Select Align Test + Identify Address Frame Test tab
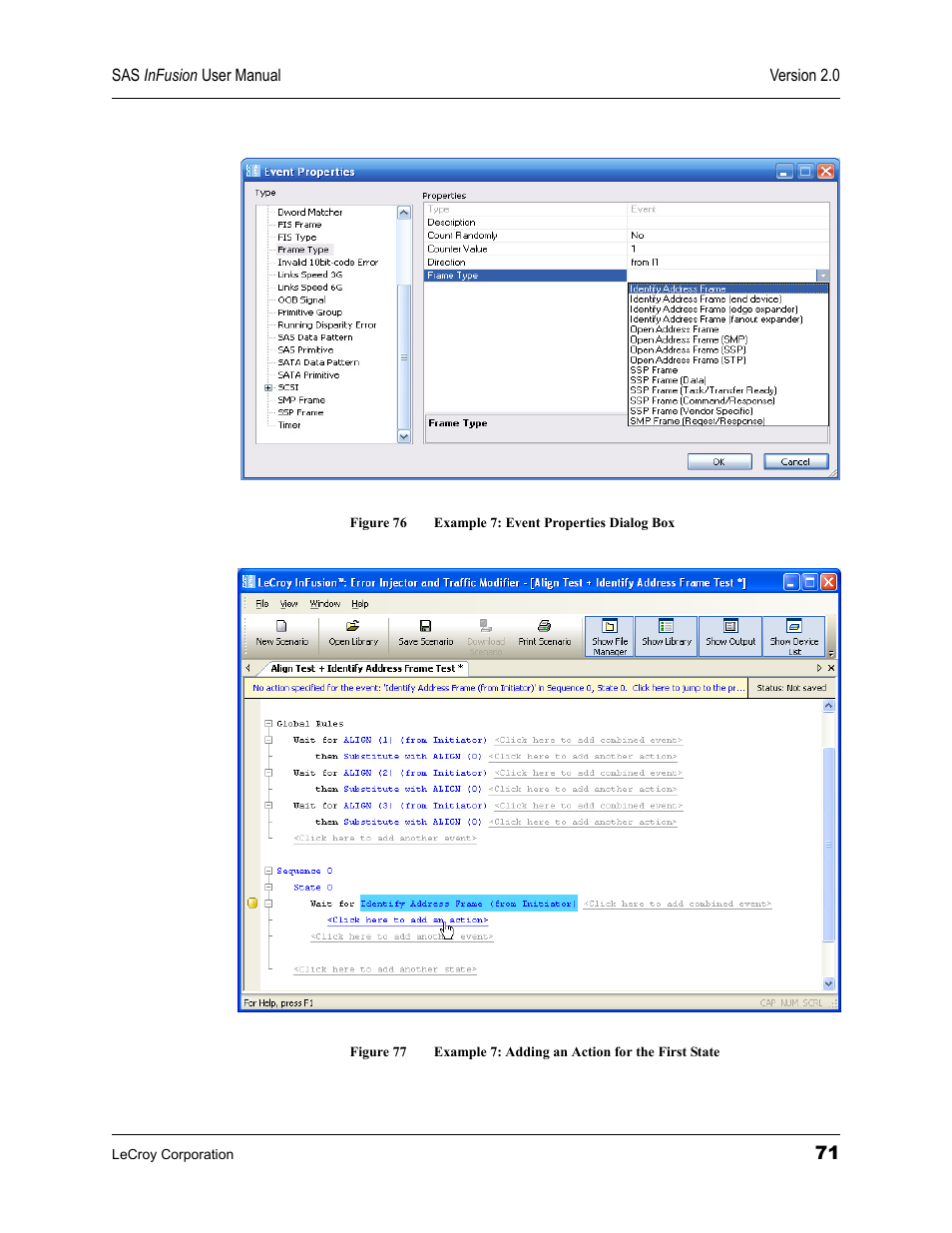The image size is (952, 1233). [366, 668]
